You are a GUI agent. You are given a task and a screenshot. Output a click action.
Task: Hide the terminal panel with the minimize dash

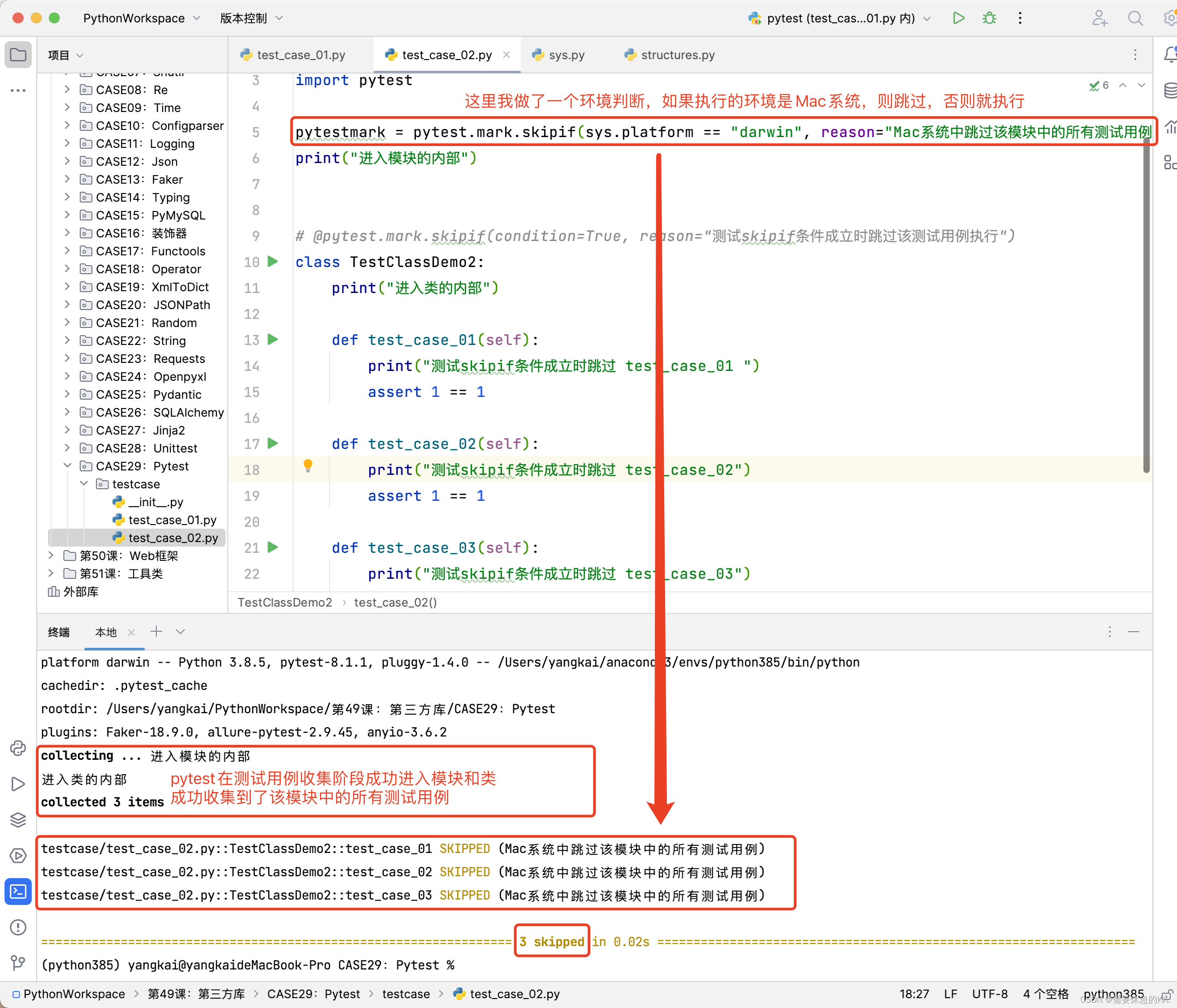click(x=1133, y=632)
